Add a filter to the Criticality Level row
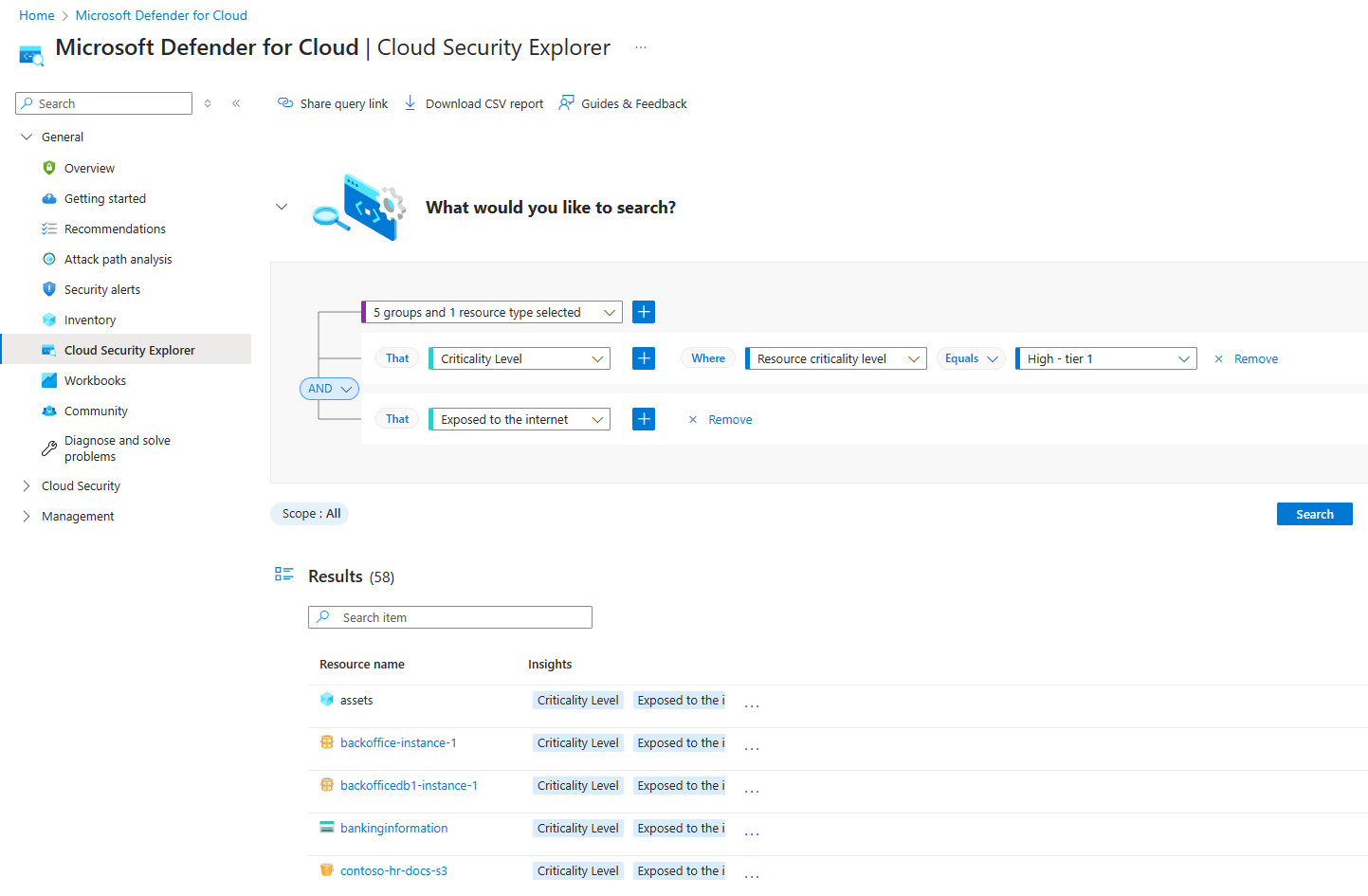Screen dimensions: 1368x896 pos(644,358)
